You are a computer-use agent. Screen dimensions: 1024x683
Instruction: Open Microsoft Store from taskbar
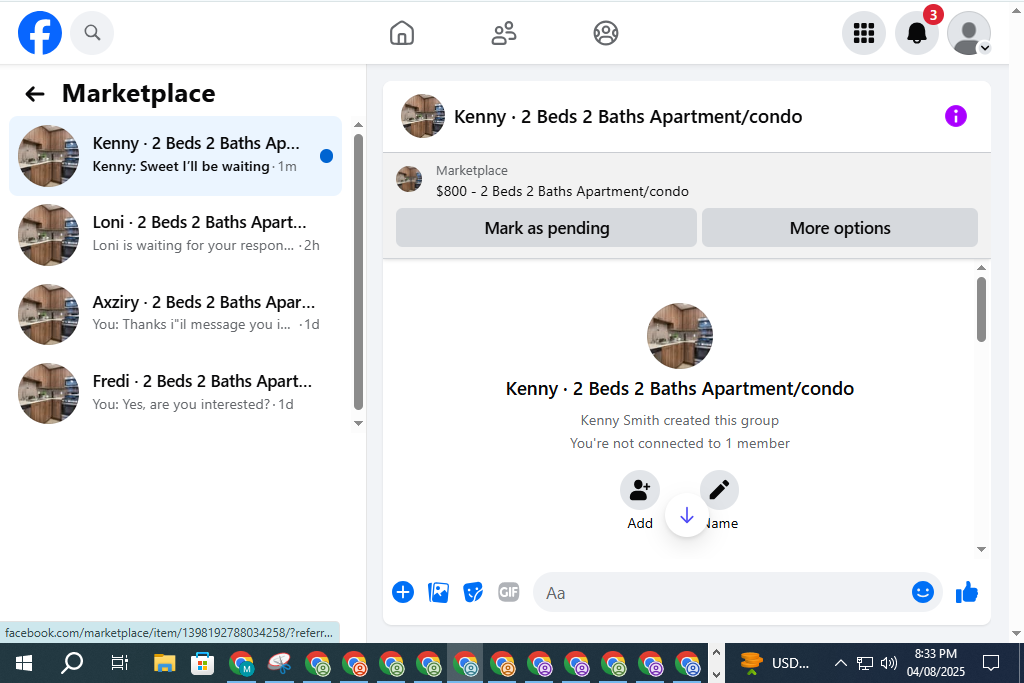tap(202, 663)
